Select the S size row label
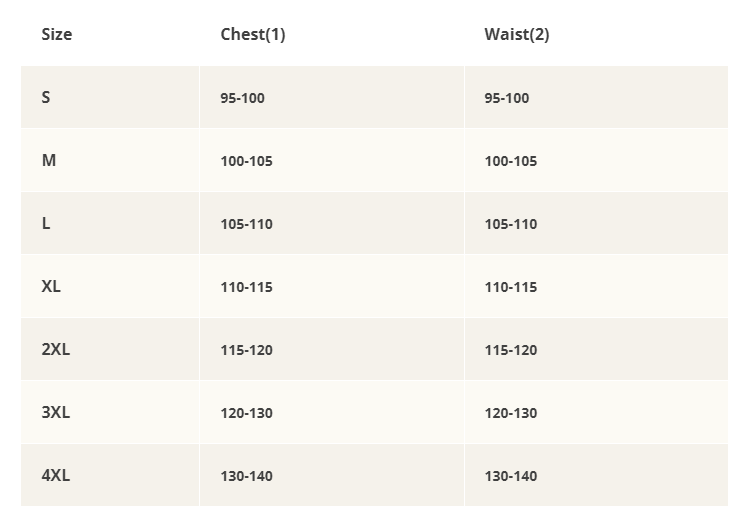This screenshot has width=749, height=528. (x=46, y=97)
